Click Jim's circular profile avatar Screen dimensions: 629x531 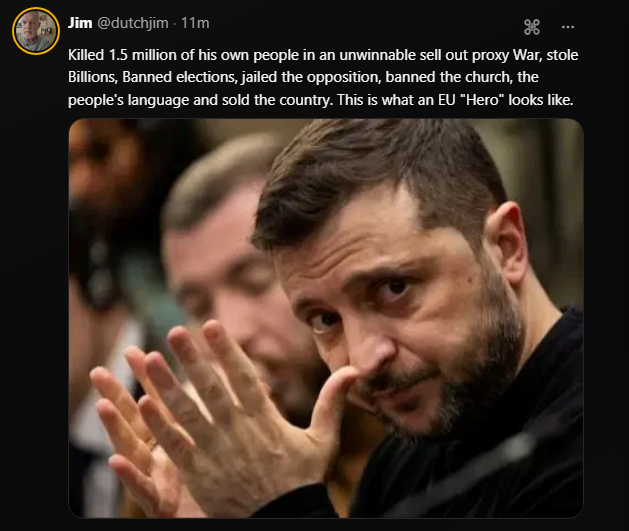tap(36, 31)
